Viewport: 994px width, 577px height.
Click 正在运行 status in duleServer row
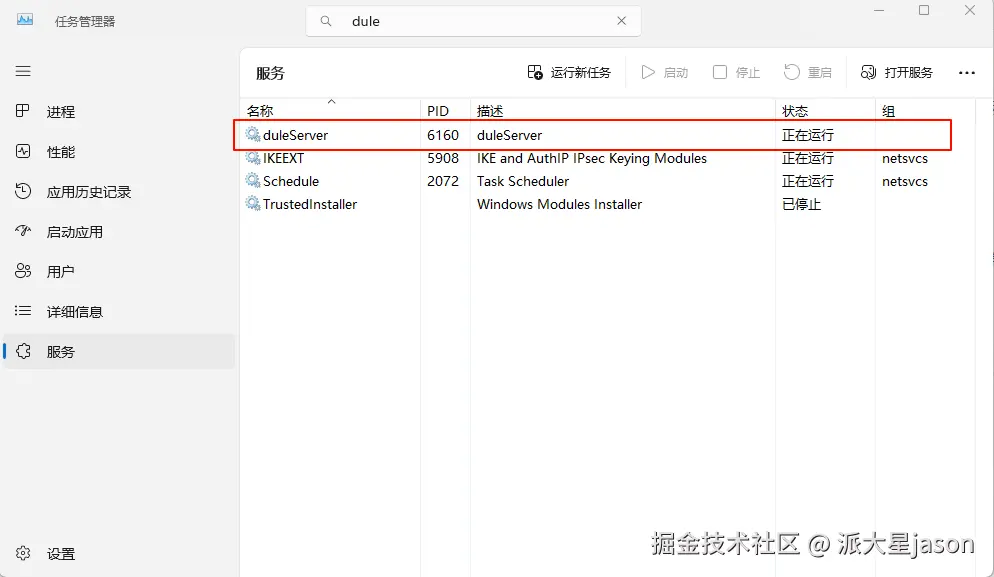click(808, 135)
